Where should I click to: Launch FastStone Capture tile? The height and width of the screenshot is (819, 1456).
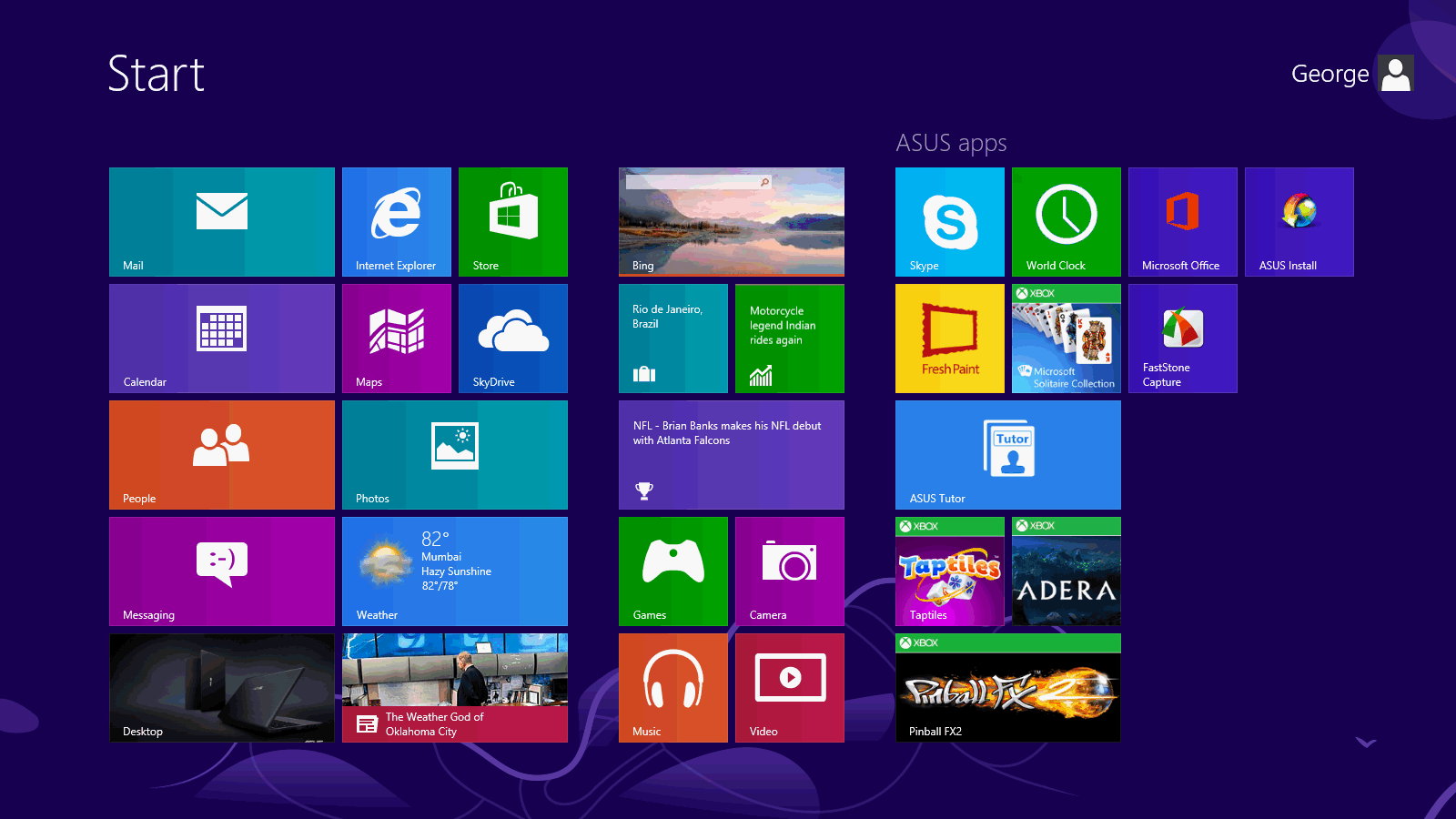click(x=1183, y=339)
